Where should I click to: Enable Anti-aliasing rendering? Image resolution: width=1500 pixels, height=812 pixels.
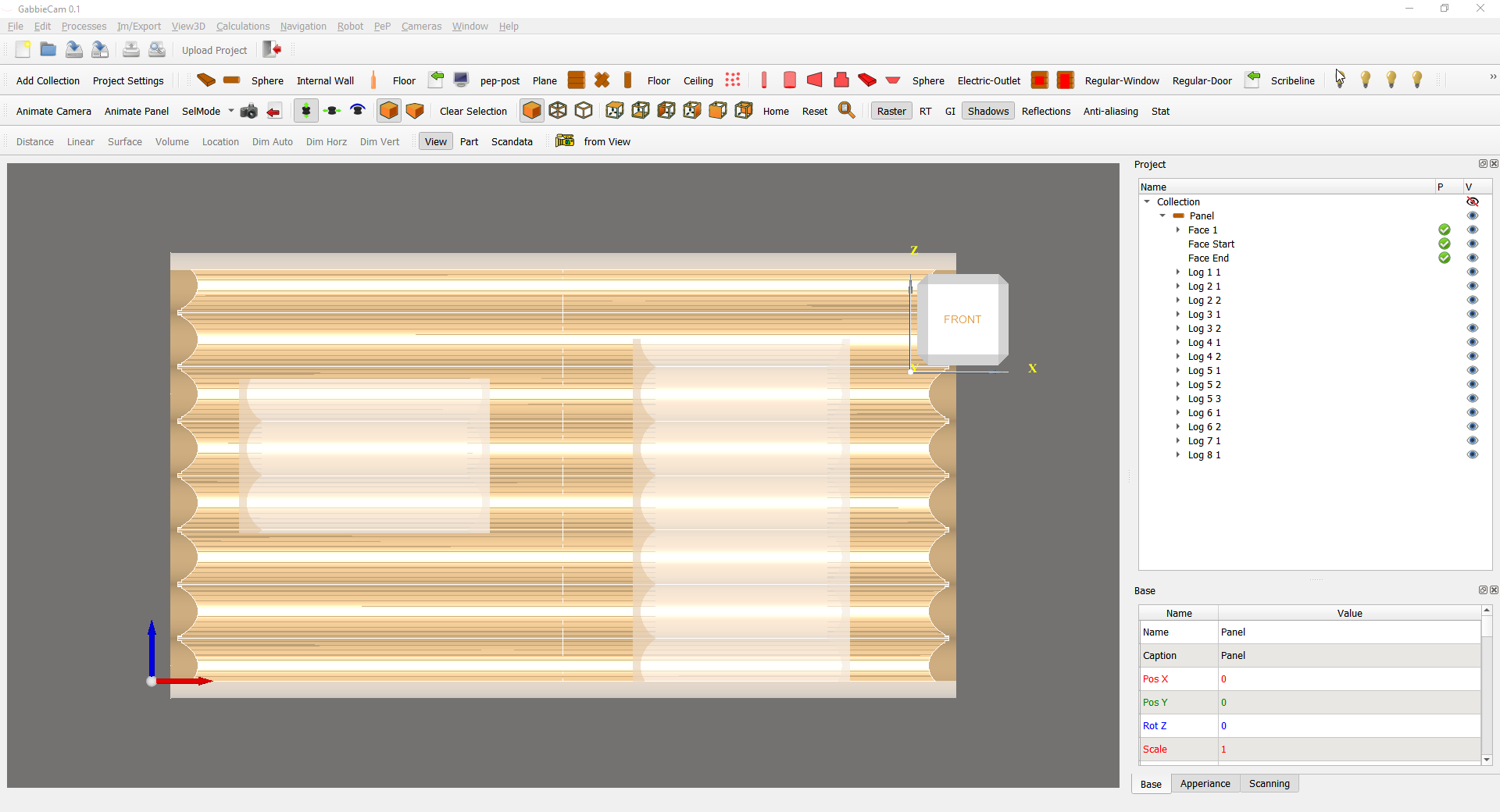click(1110, 111)
